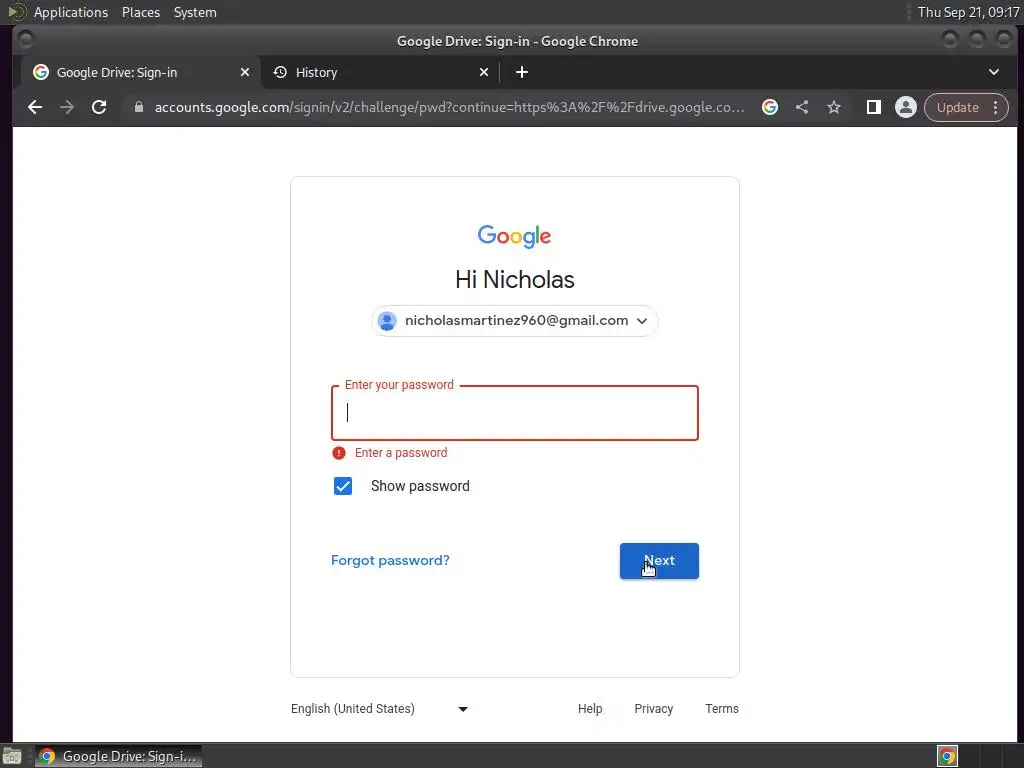Viewport: 1024px width, 768px height.
Task: Close the History tab
Action: pos(484,72)
